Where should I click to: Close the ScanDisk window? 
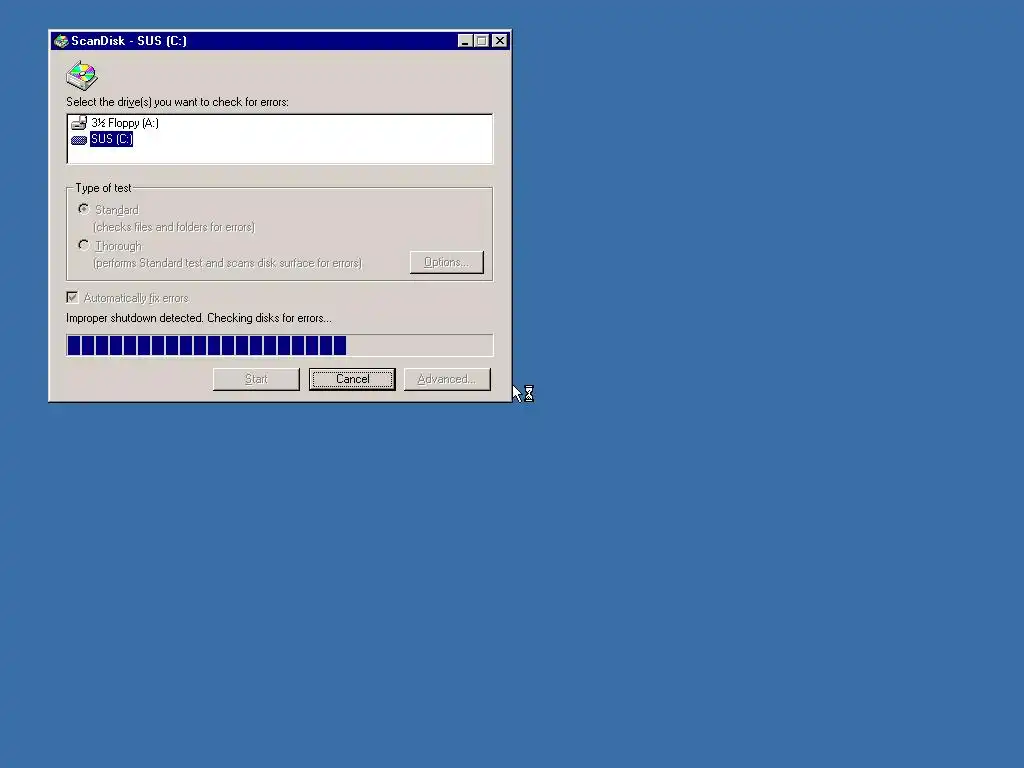pyautogui.click(x=500, y=40)
